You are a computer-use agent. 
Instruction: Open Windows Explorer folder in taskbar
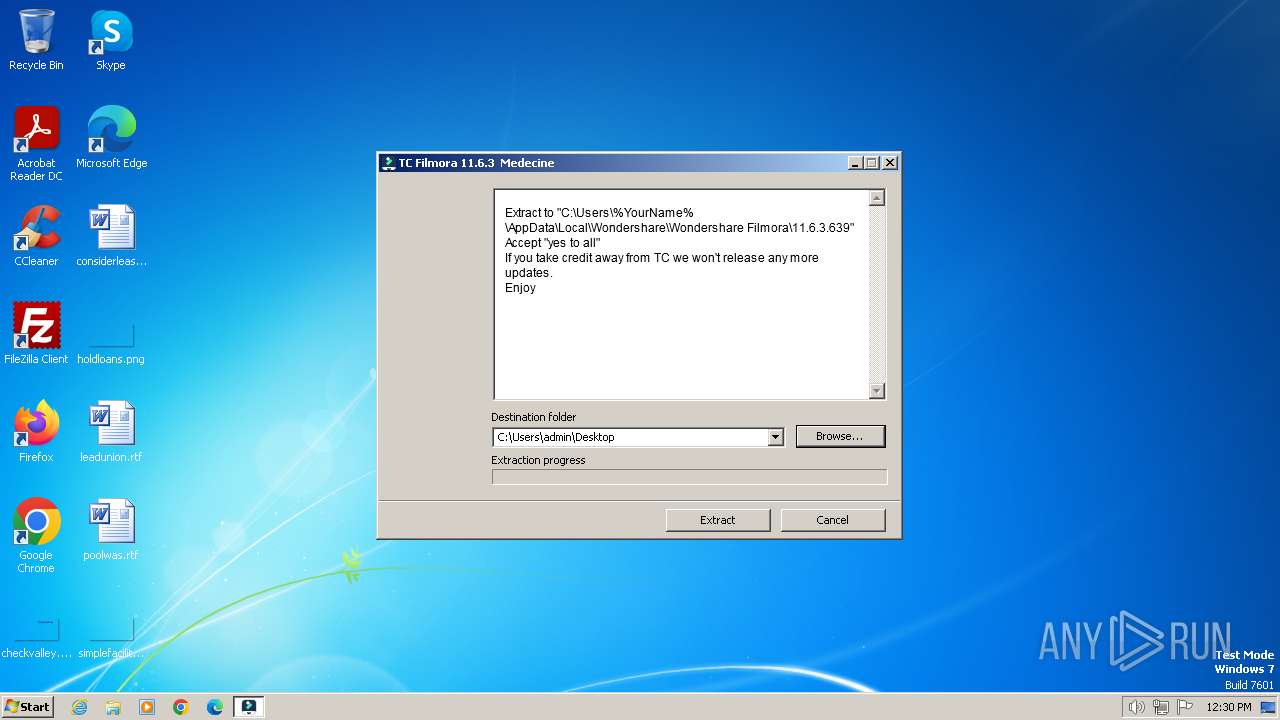[x=113, y=707]
